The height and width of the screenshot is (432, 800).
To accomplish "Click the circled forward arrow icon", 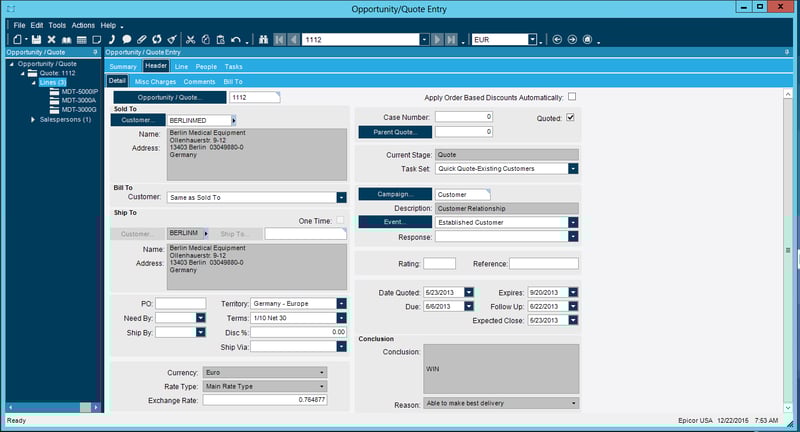I will [x=572, y=39].
